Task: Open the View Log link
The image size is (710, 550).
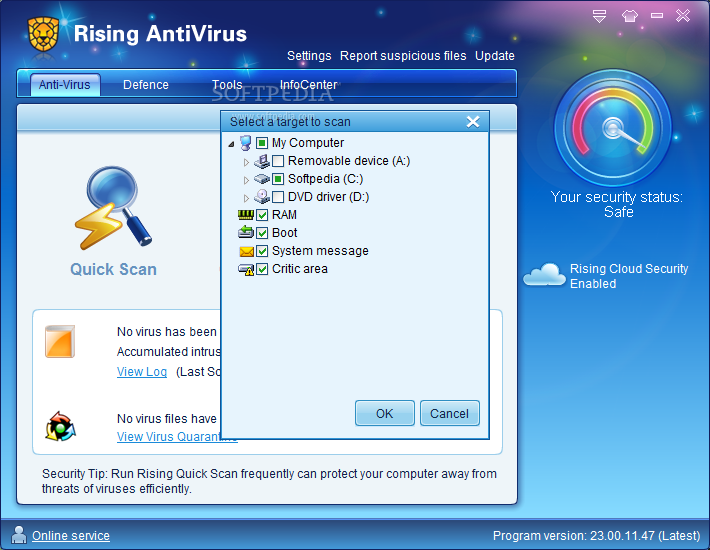Action: [142, 372]
